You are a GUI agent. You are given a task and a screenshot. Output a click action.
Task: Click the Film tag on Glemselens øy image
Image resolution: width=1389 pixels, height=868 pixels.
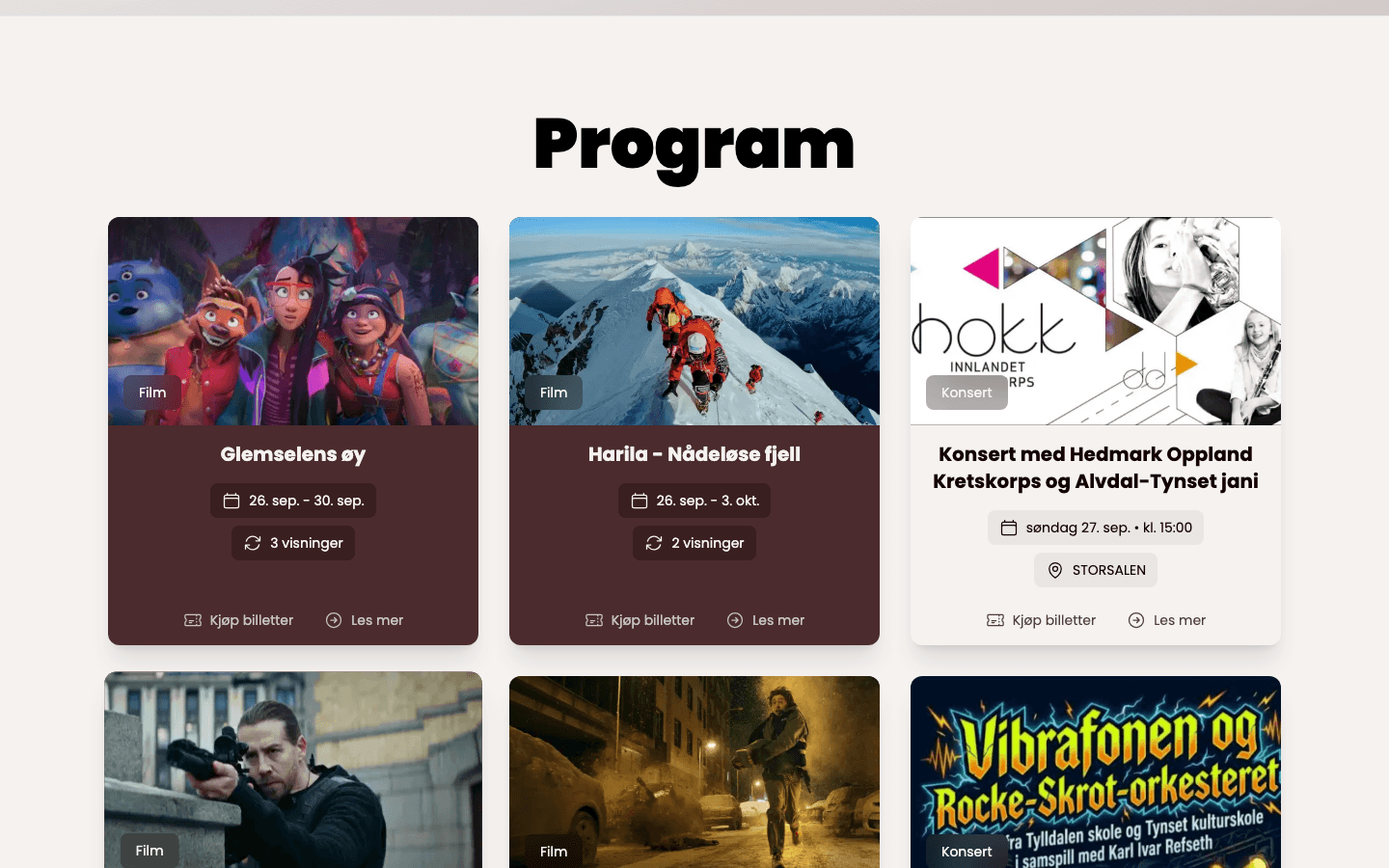pyautogui.click(x=152, y=393)
